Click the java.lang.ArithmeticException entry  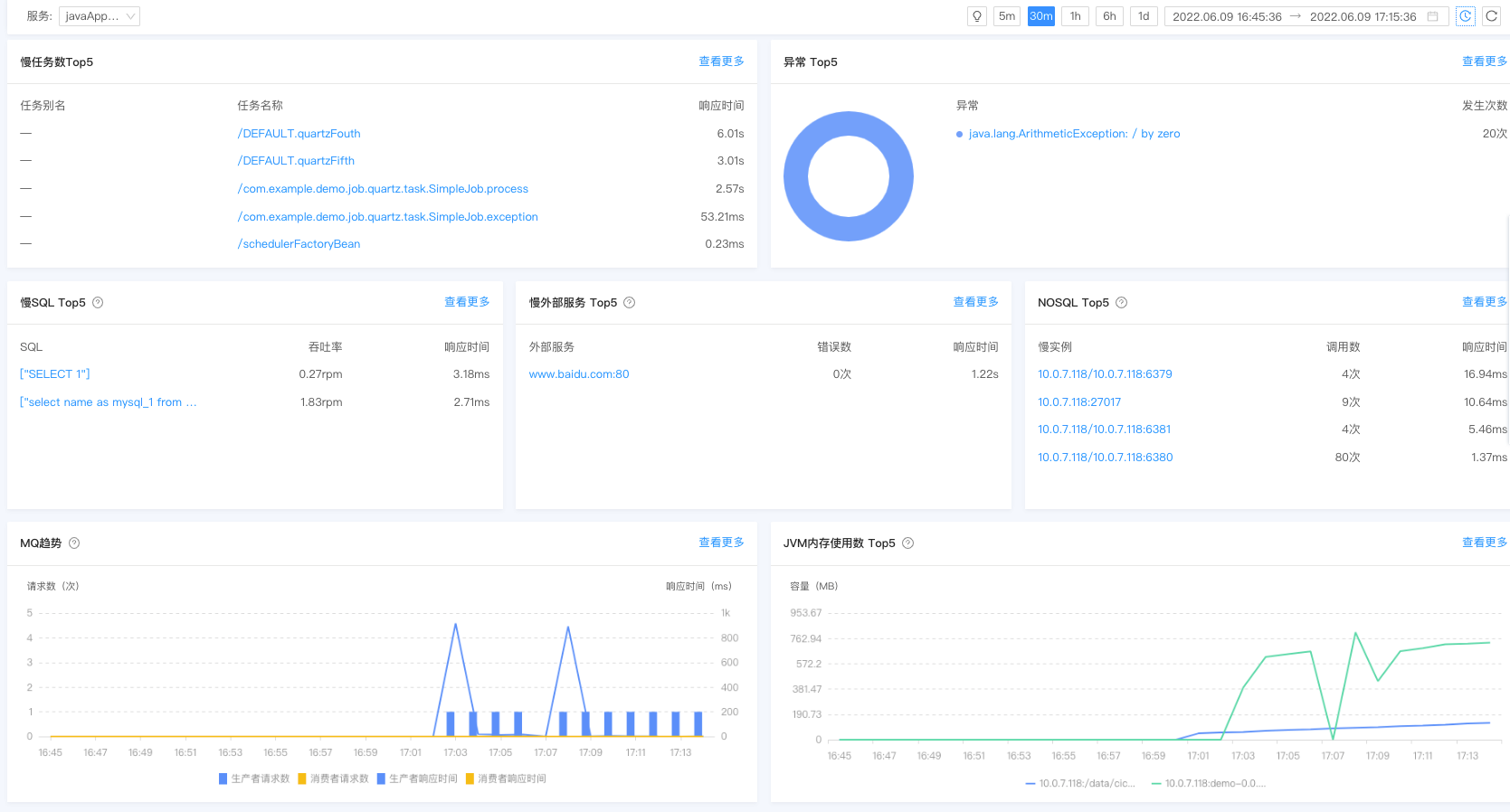click(x=1074, y=134)
